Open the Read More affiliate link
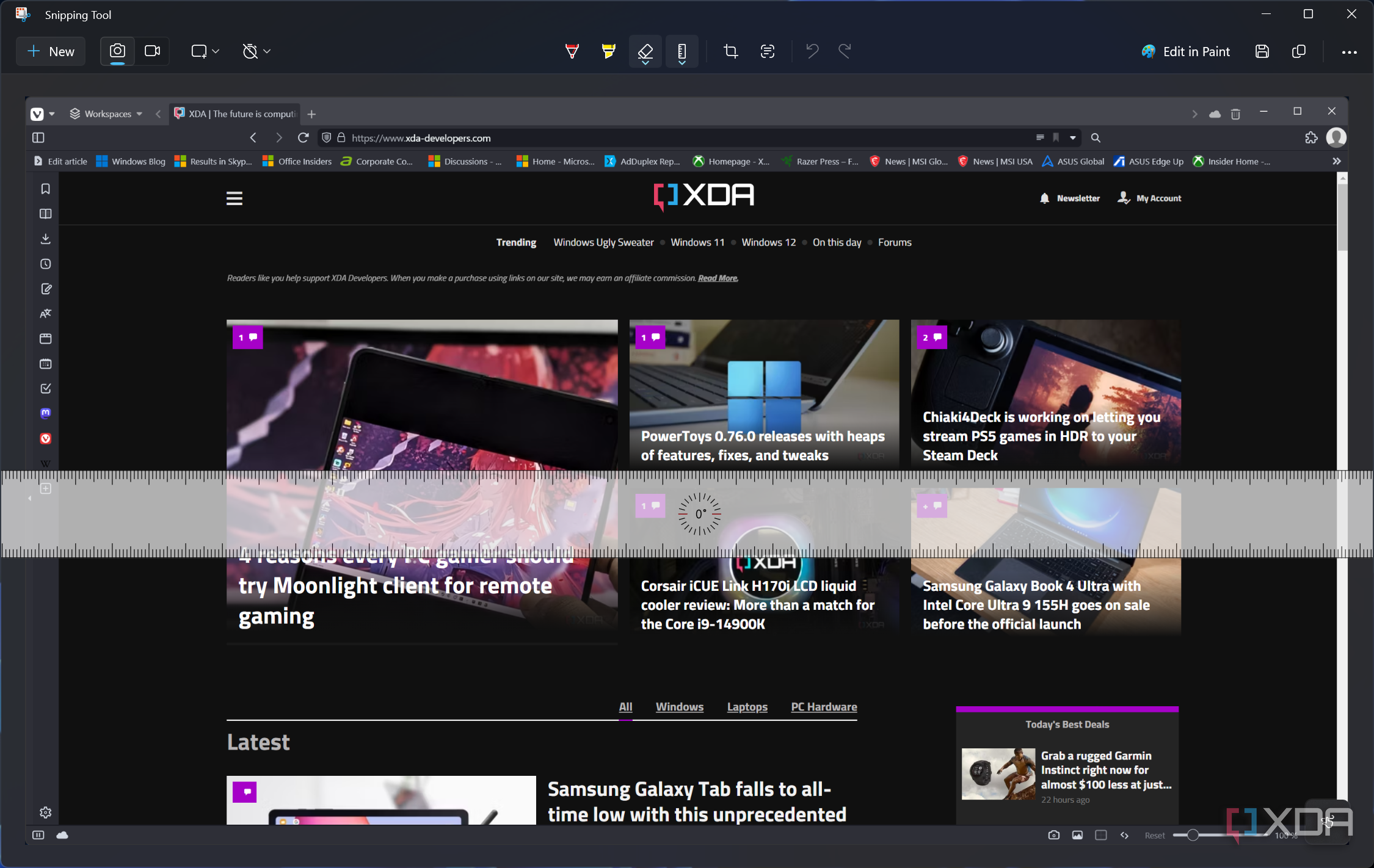This screenshot has height=868, width=1374. pos(718,278)
